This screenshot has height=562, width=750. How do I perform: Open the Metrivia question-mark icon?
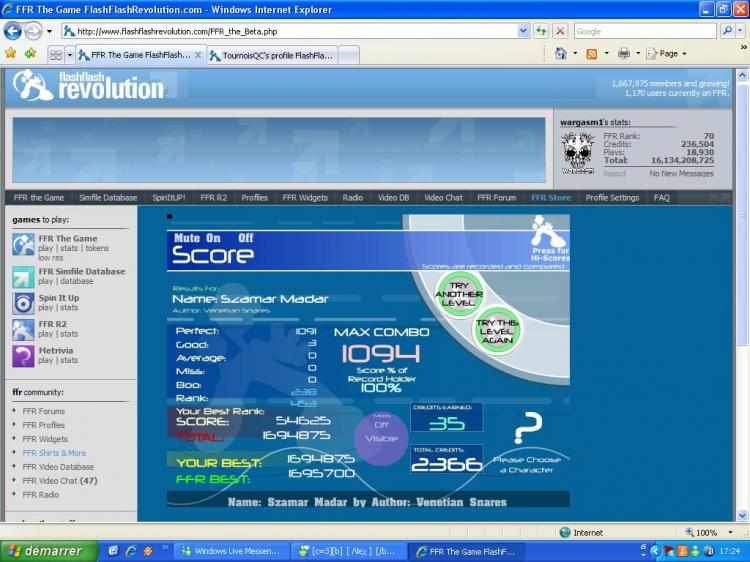click(x=23, y=356)
